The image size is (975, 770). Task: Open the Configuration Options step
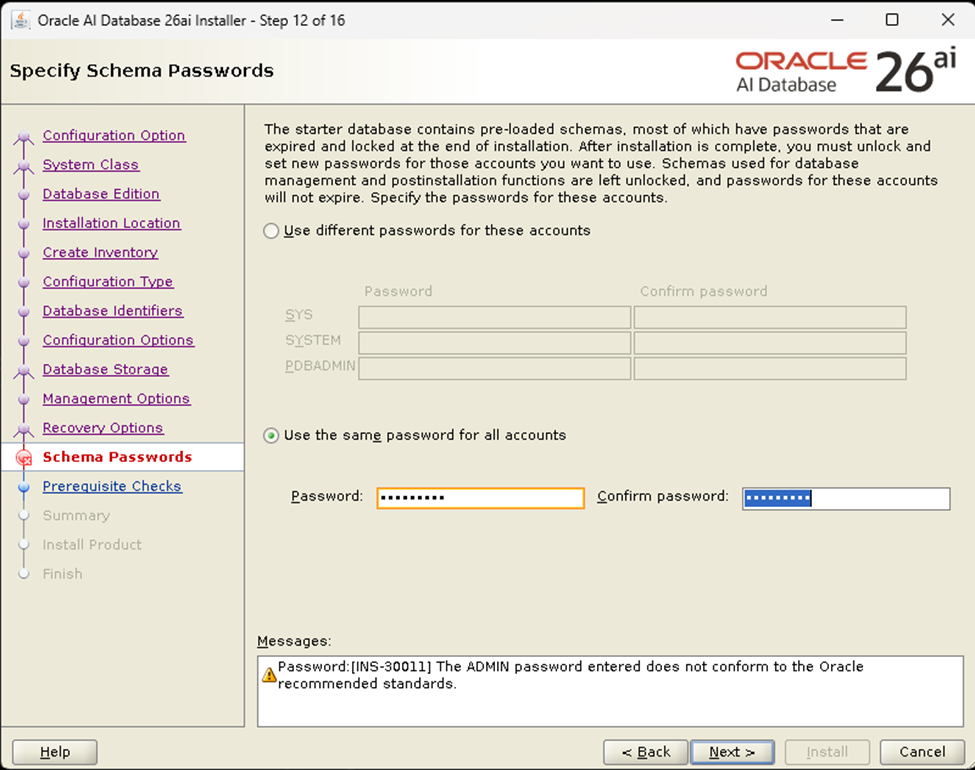click(118, 340)
